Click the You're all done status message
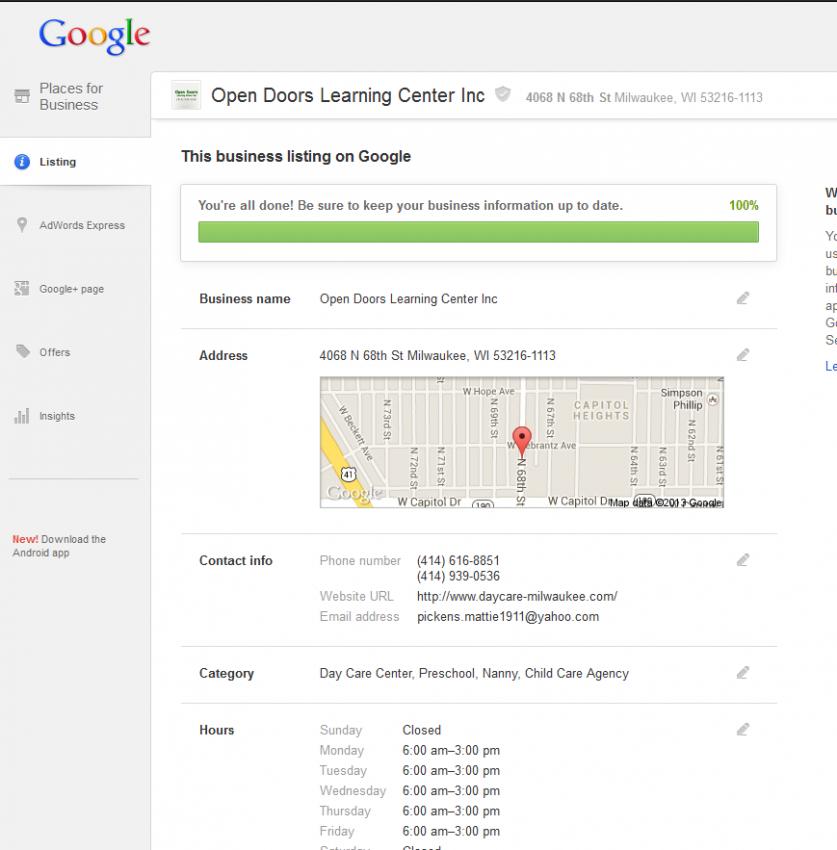Screen dimensions: 837x850 (410, 205)
